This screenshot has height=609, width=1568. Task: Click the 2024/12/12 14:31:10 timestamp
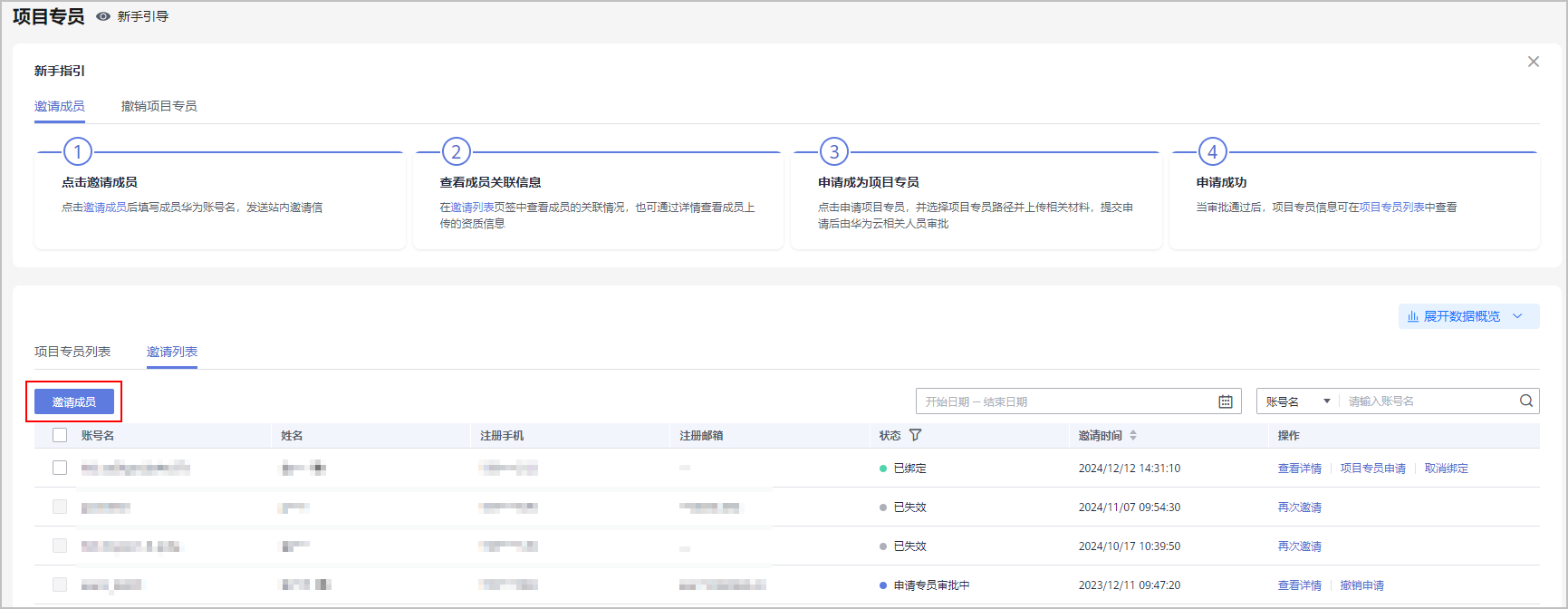coord(1130,469)
